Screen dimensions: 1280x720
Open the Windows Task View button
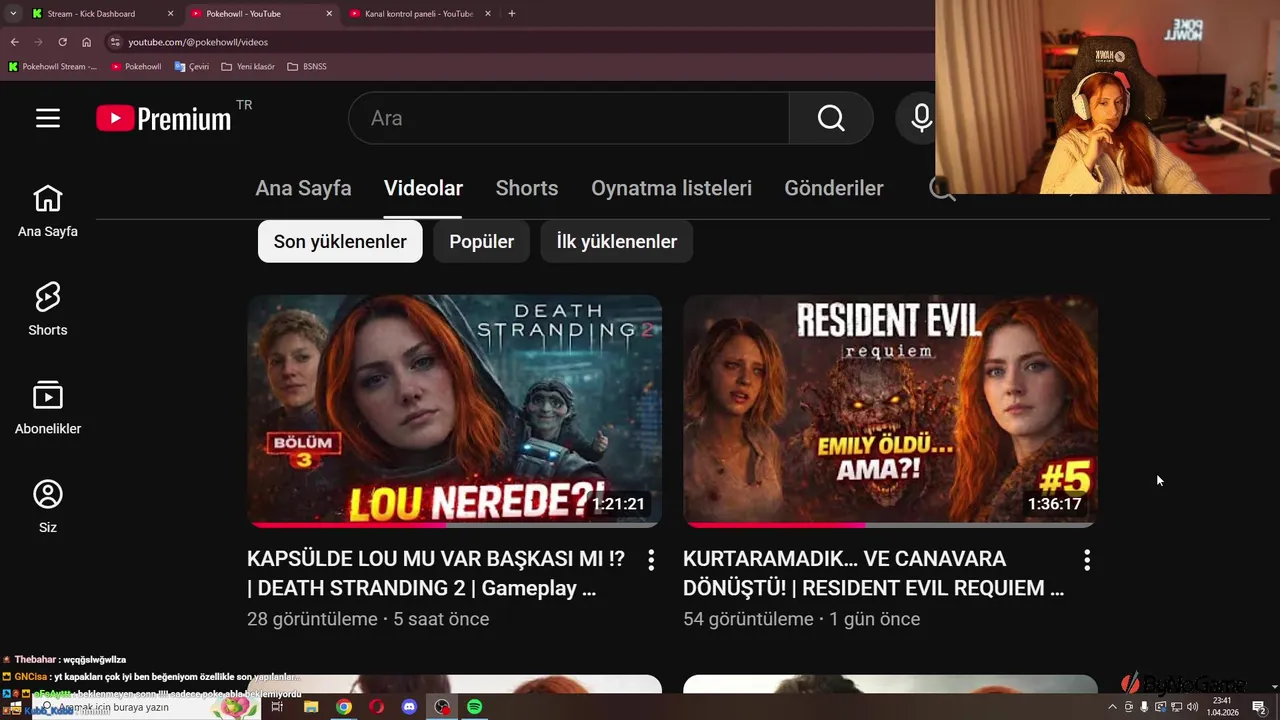[277, 707]
